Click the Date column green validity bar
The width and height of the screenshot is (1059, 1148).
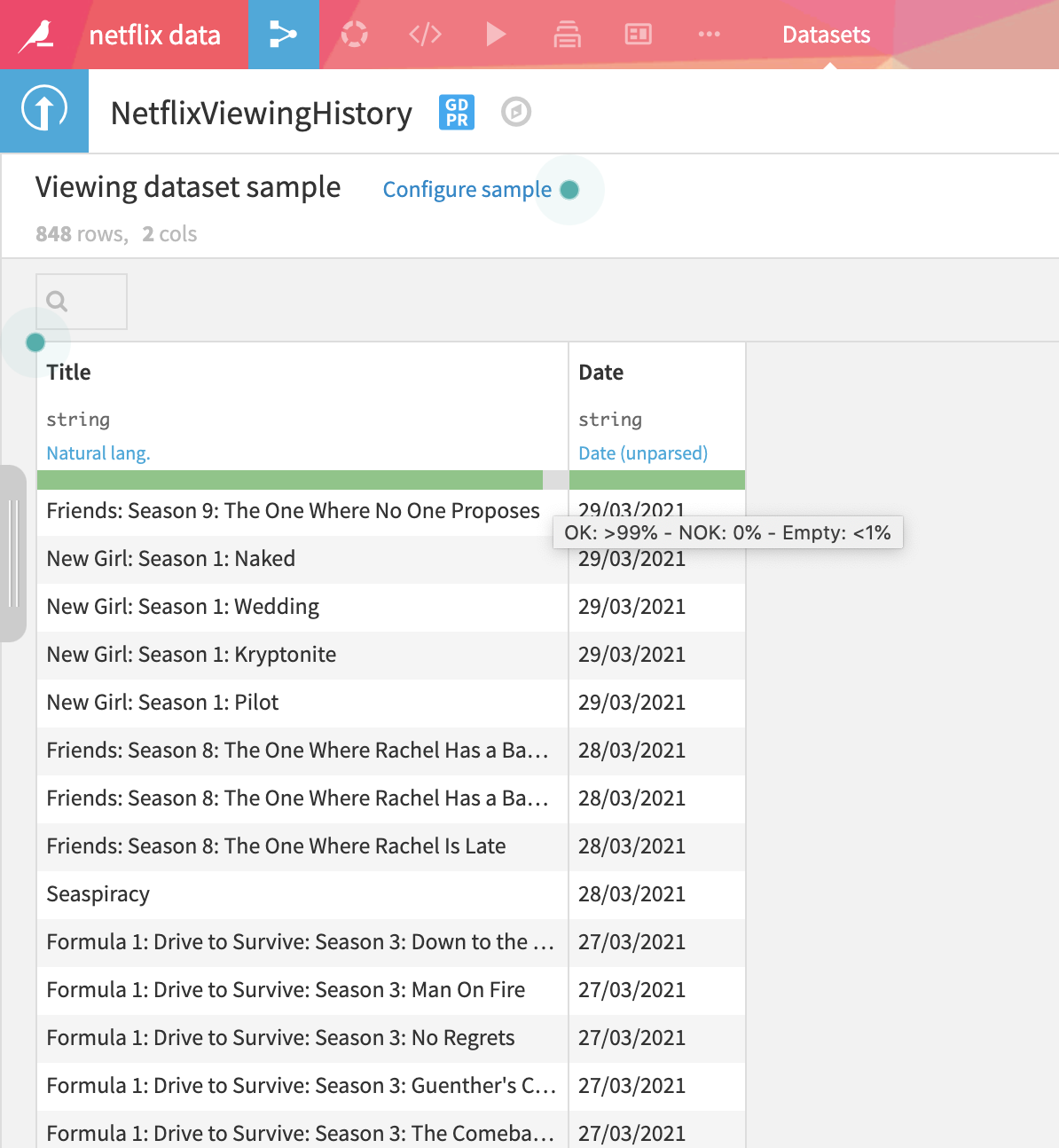(657, 480)
